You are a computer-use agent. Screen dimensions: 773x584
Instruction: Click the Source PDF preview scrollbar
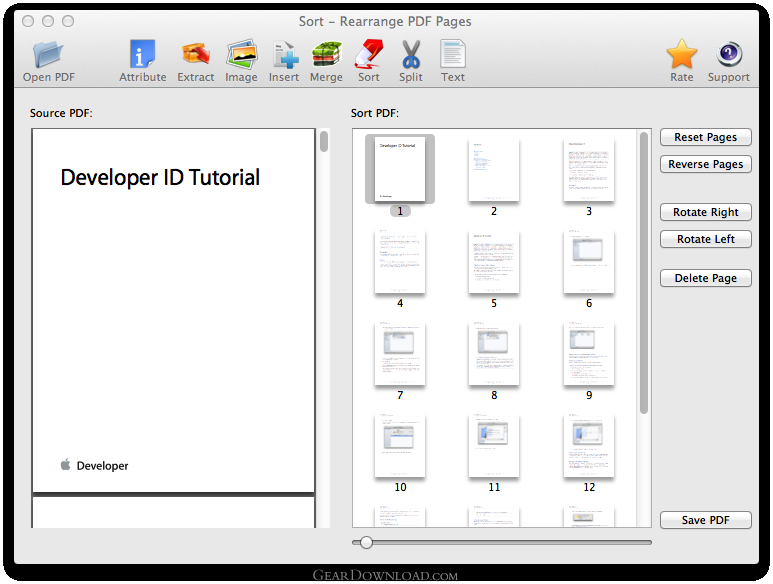pyautogui.click(x=324, y=141)
